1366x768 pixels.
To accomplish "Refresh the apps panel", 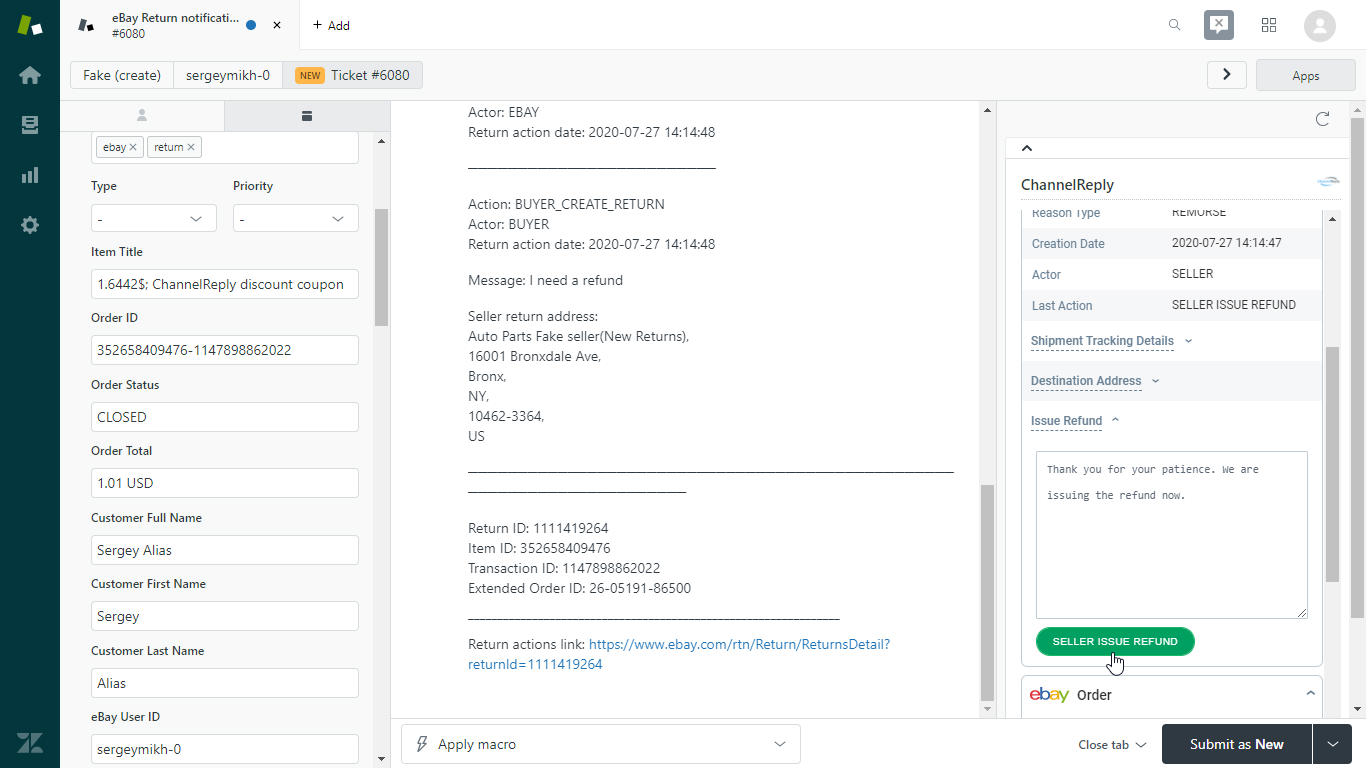I will [1322, 119].
